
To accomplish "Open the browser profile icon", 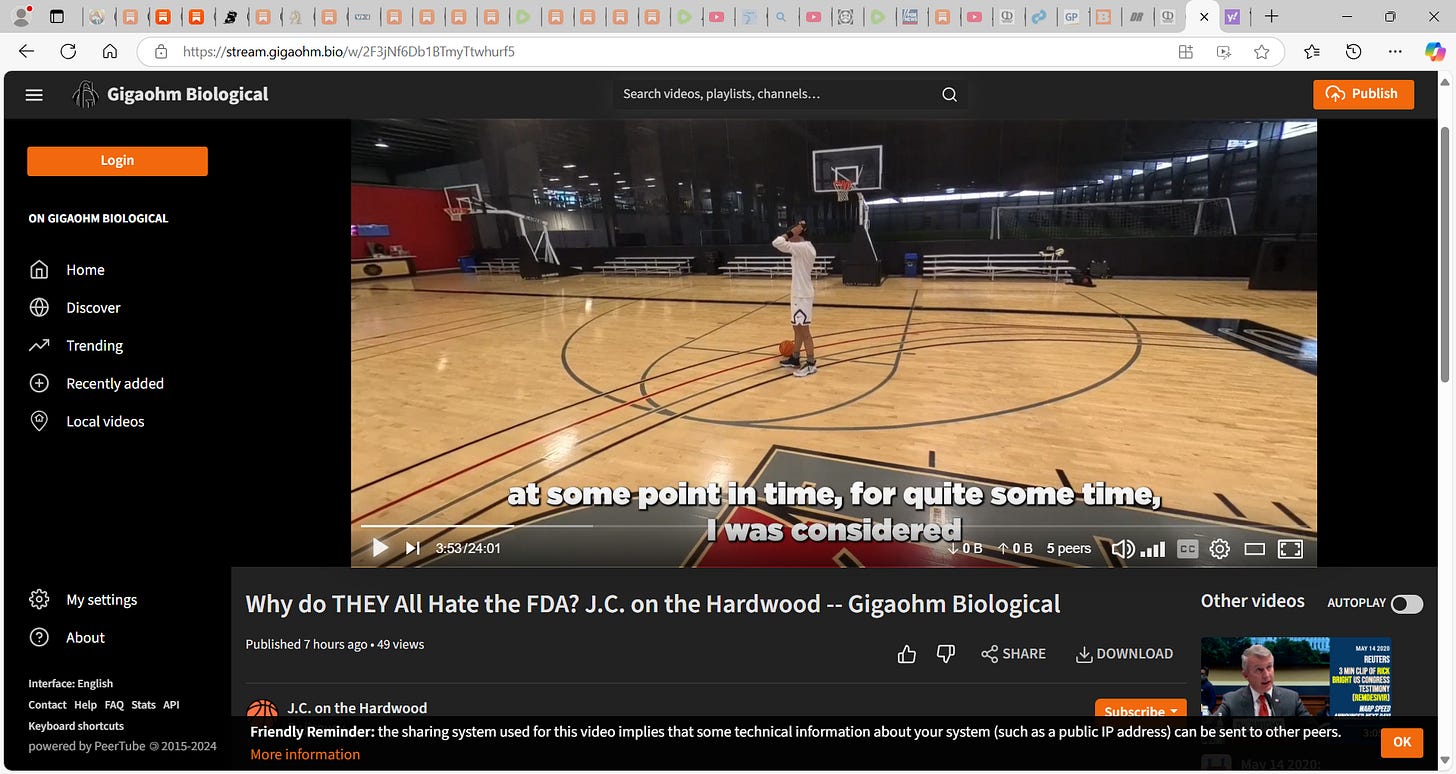I will click(x=19, y=16).
